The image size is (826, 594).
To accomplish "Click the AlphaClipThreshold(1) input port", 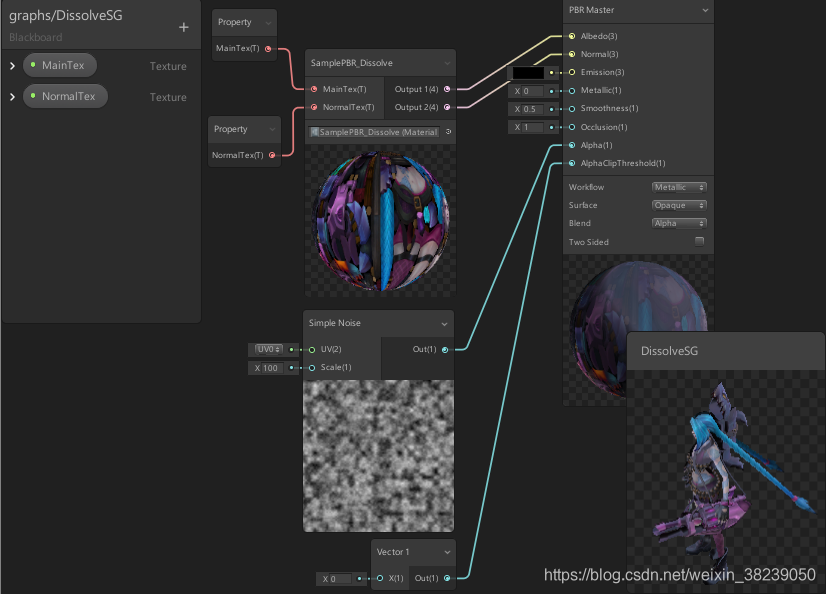I will [x=572, y=163].
